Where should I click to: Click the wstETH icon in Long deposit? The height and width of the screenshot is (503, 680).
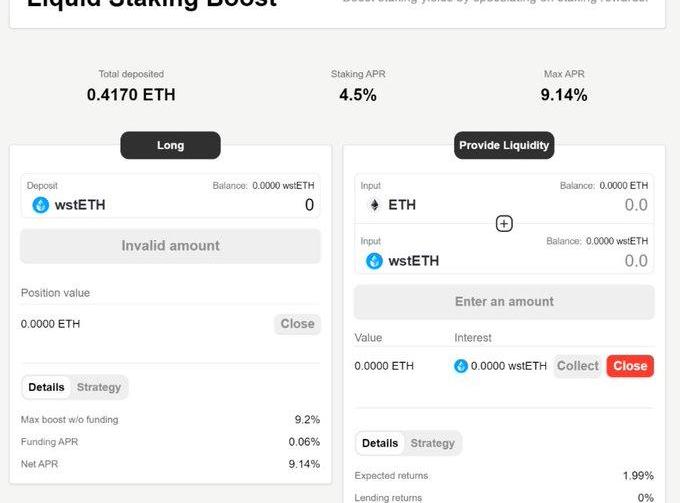point(41,205)
